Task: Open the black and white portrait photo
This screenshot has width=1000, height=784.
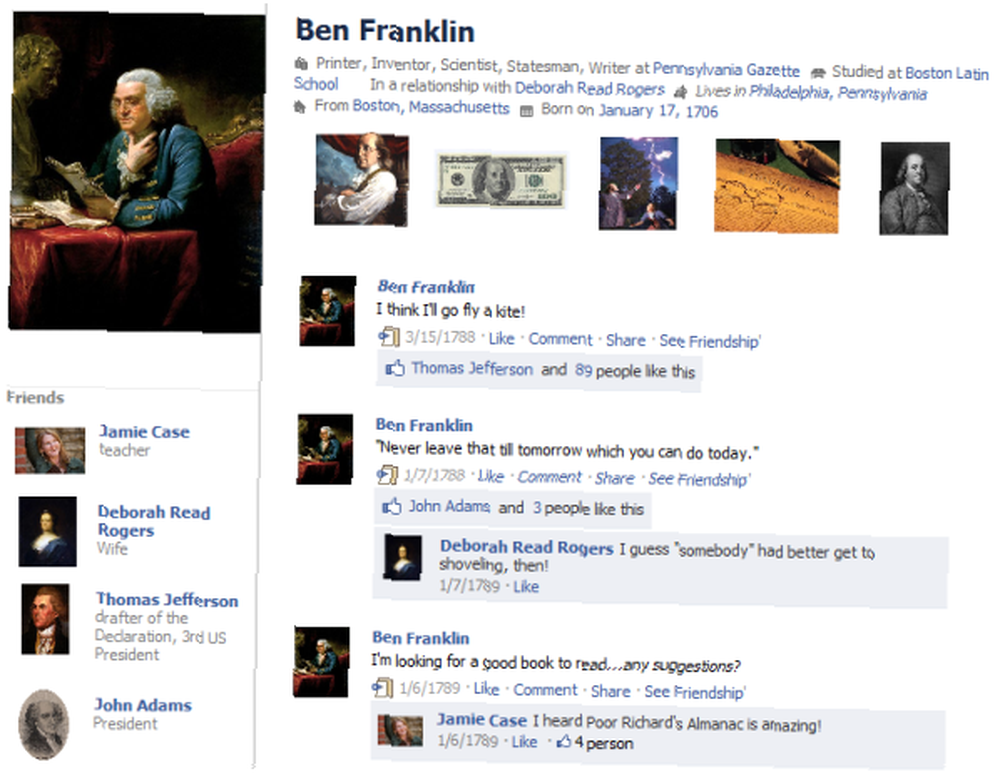Action: (x=915, y=189)
